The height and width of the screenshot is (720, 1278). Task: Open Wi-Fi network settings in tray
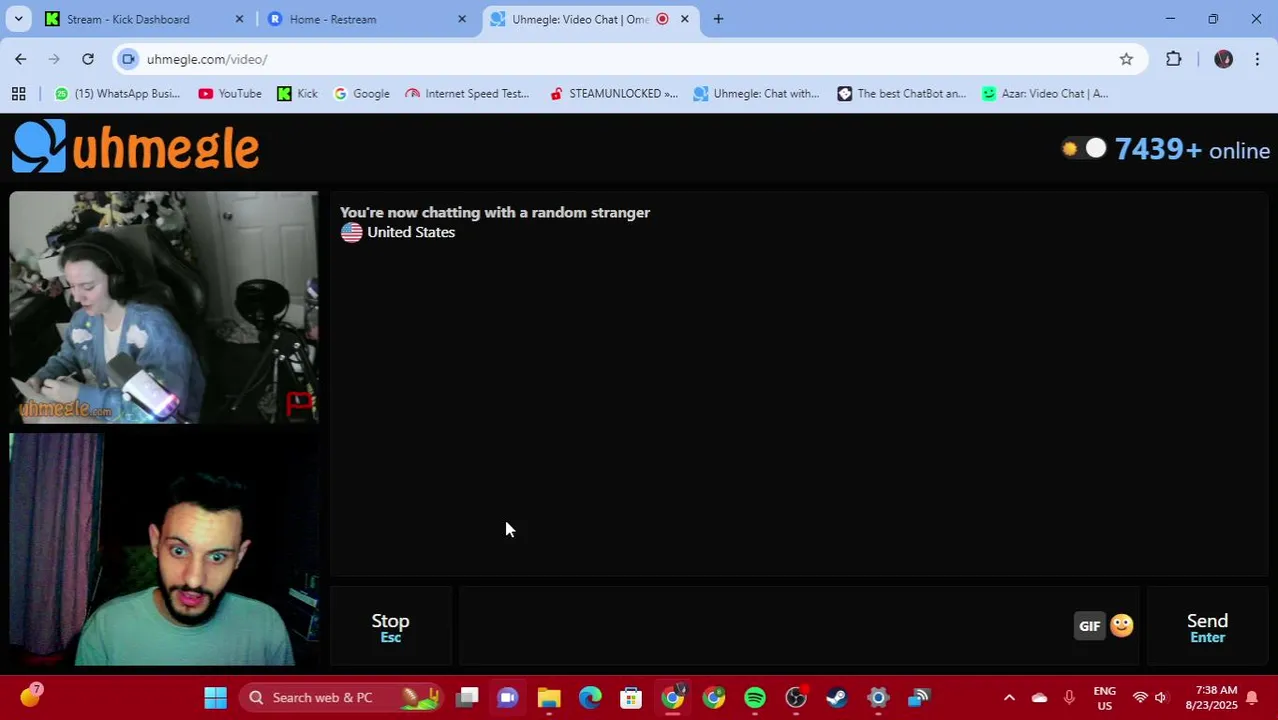pyautogui.click(x=1140, y=697)
